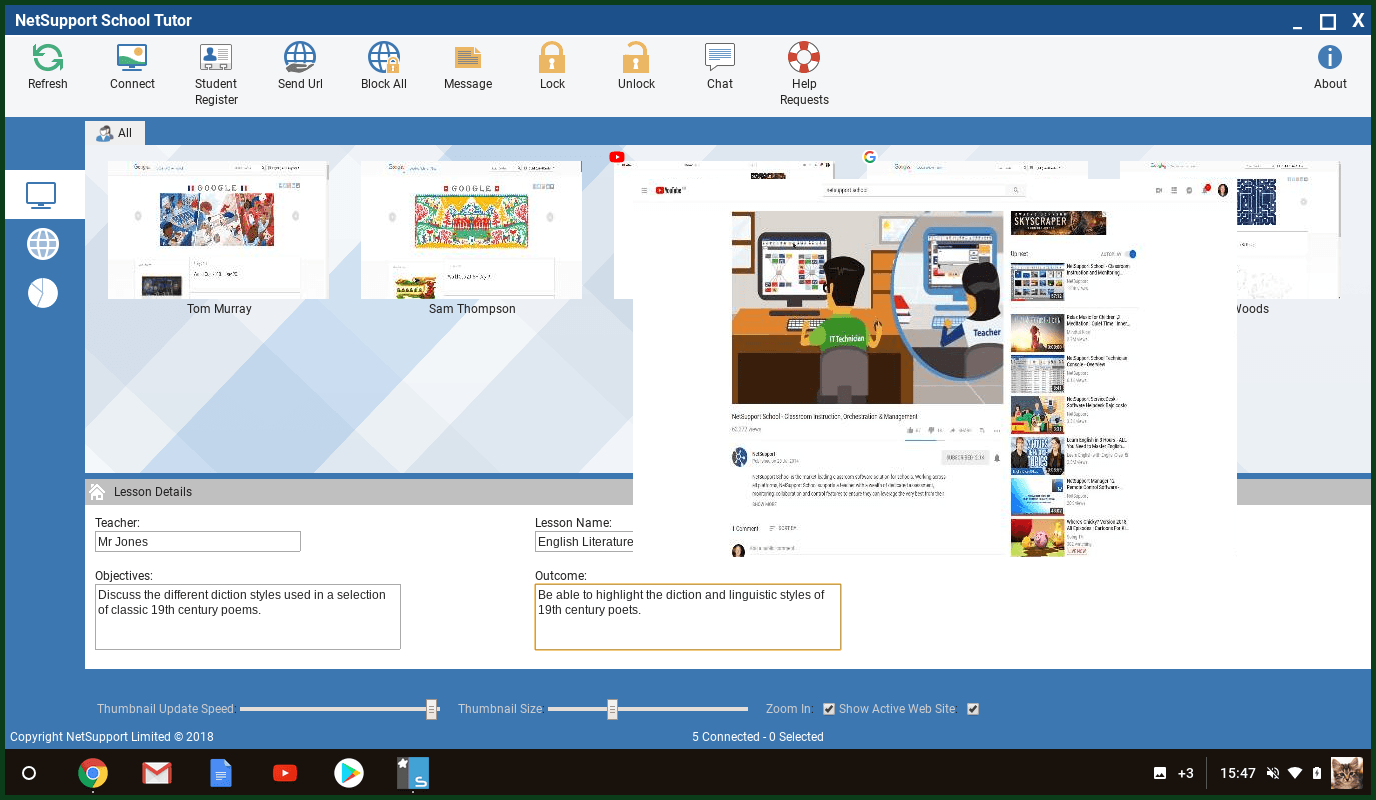Open the Message tool

tap(468, 58)
